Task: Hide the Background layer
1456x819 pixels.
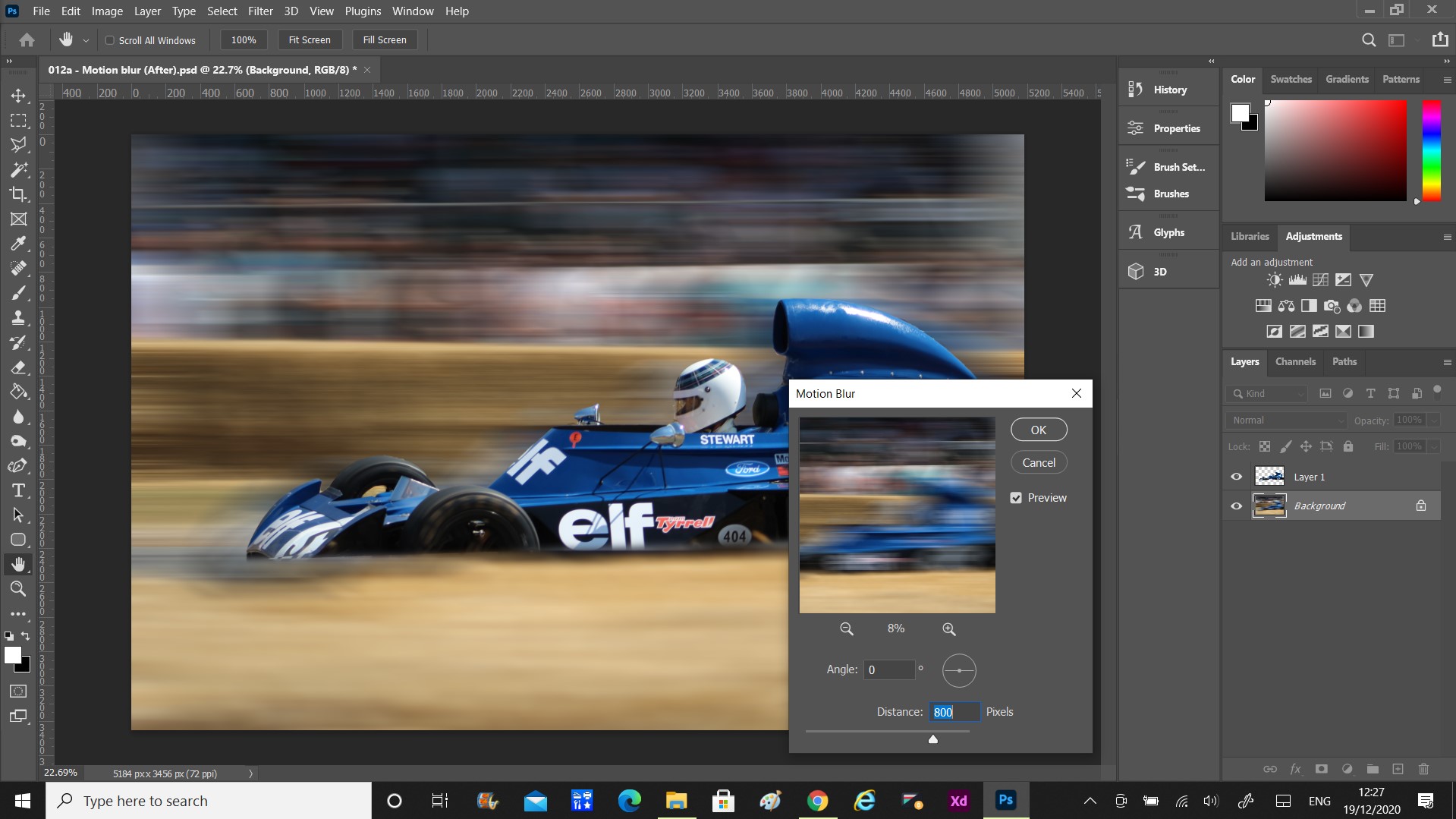Action: pos(1237,506)
